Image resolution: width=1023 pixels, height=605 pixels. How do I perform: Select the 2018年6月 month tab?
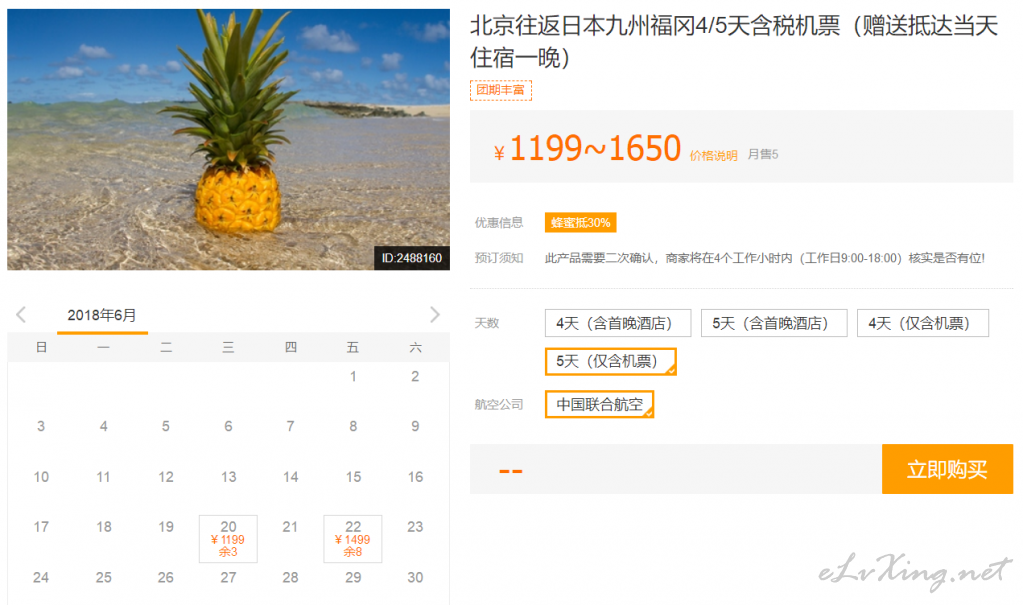point(102,315)
